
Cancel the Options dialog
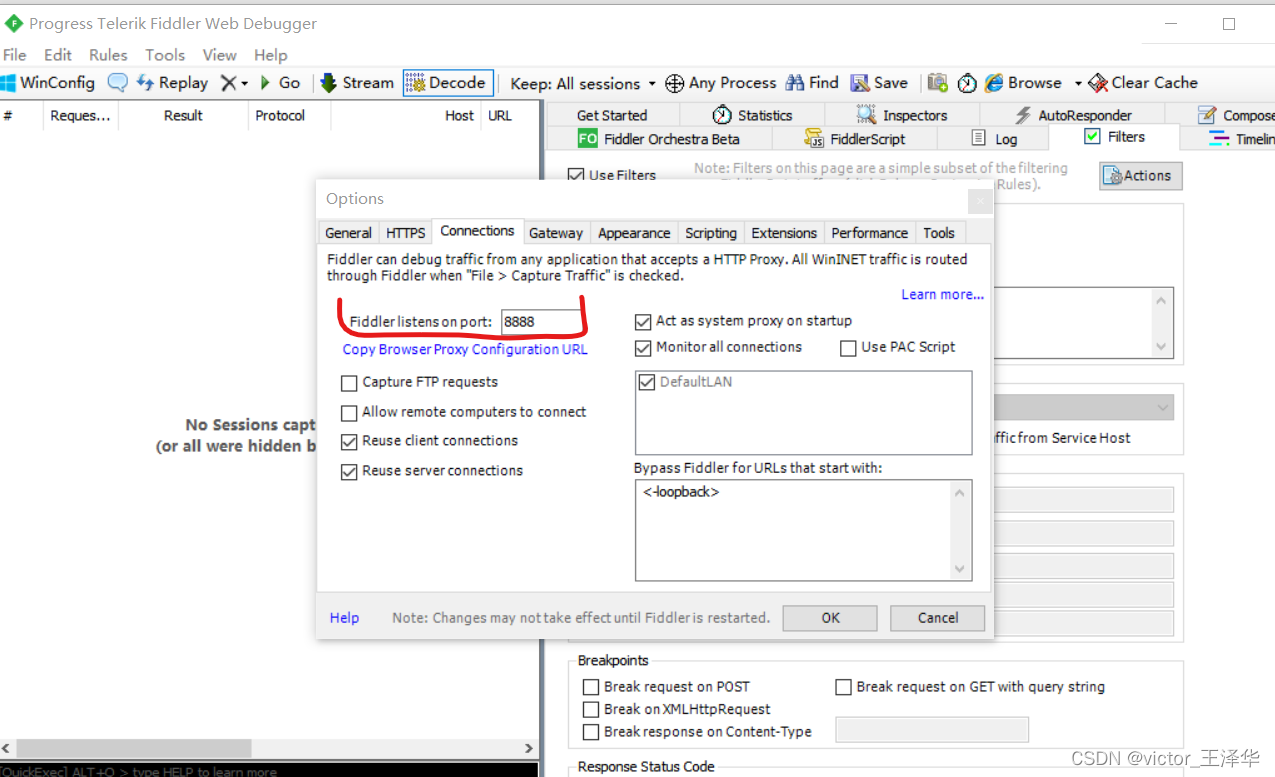pyautogui.click(x=938, y=618)
